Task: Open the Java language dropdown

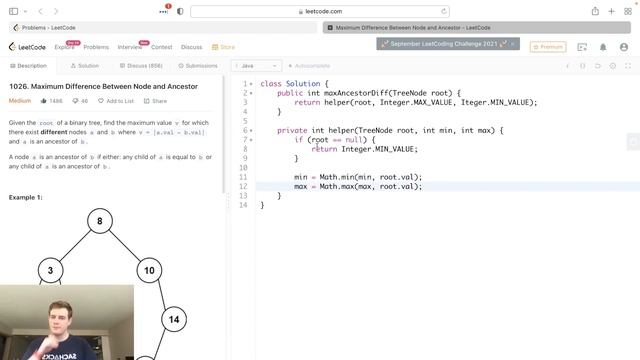Action: point(256,66)
